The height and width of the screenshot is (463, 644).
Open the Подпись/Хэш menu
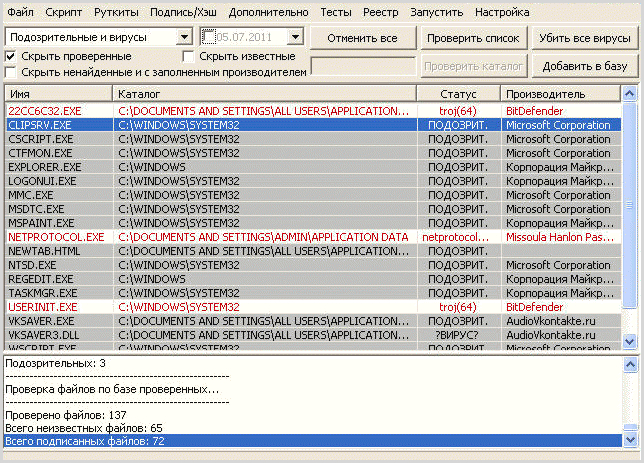click(x=183, y=13)
